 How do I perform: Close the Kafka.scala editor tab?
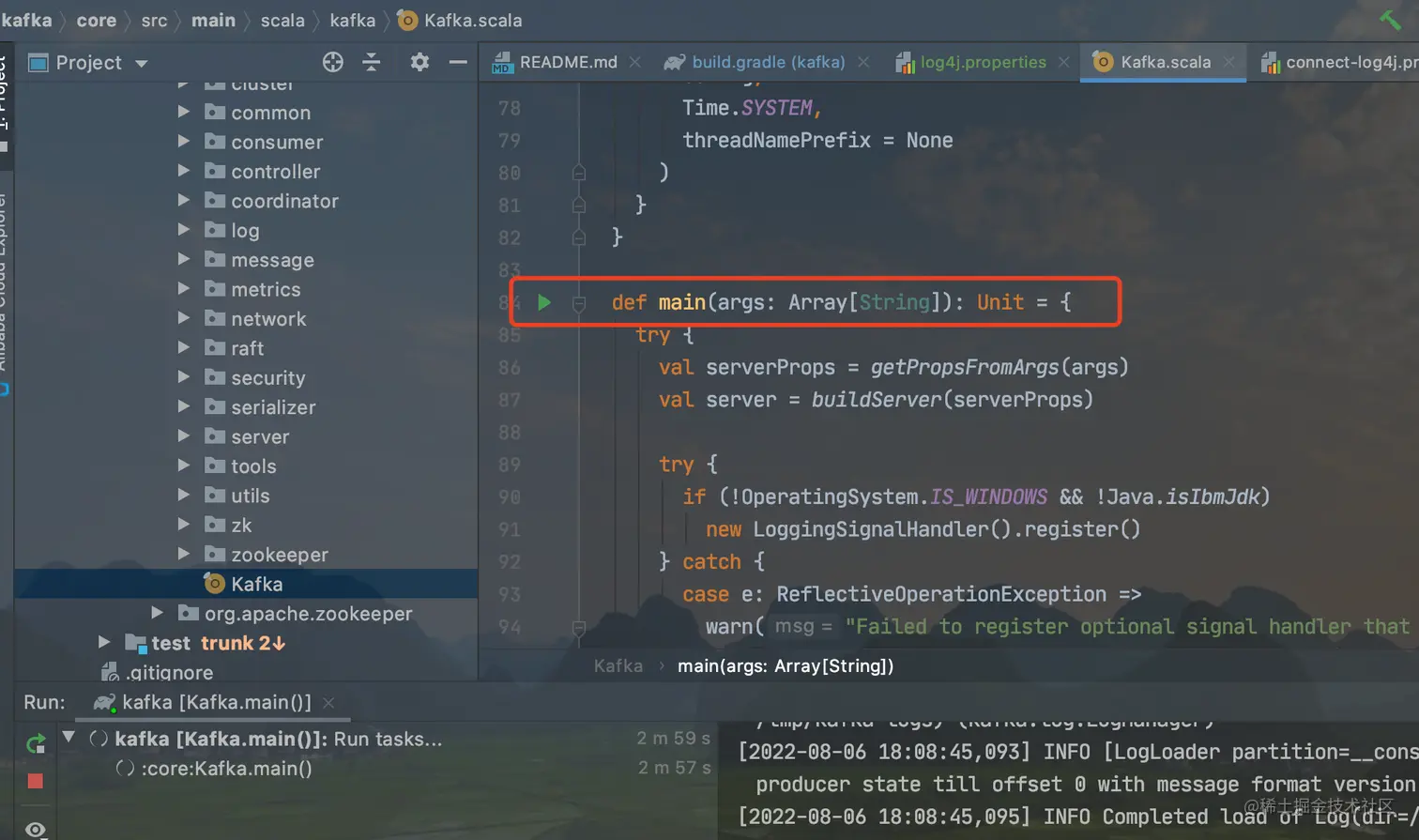(x=1228, y=62)
